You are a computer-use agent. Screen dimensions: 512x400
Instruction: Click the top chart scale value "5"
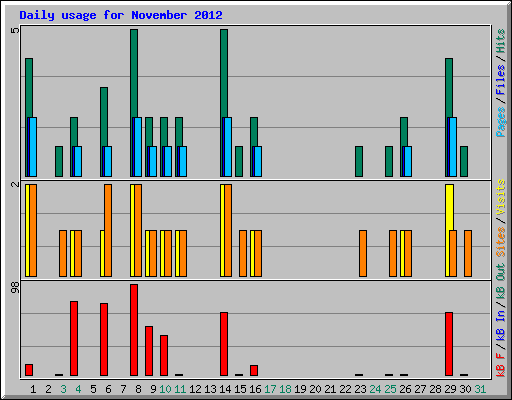point(15,31)
